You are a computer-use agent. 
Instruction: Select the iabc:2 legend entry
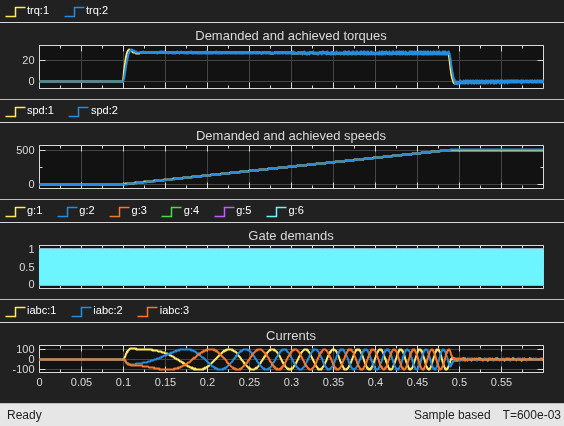pyautogui.click(x=97, y=311)
